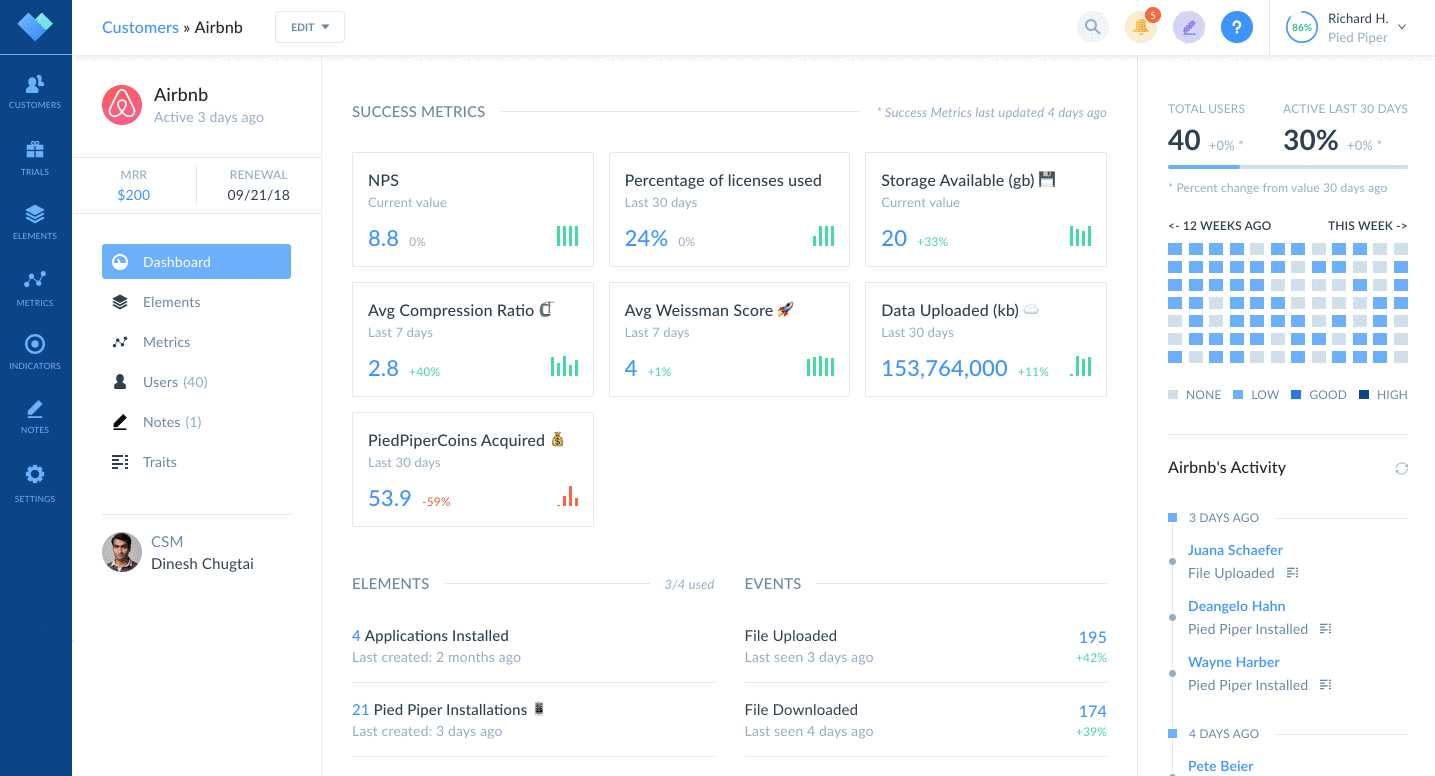Viewport: 1435px width, 776px height.
Task: Click the 30% active users value
Action: 1311,141
